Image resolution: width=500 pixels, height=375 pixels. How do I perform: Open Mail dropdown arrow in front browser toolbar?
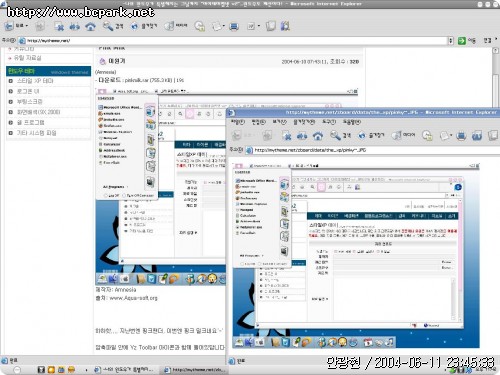click(x=451, y=135)
